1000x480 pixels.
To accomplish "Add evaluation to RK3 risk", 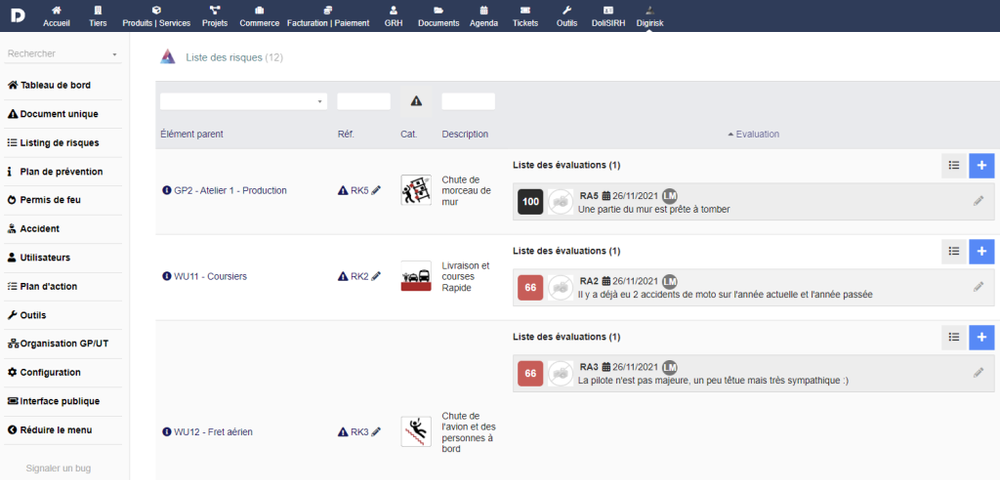I will (982, 337).
